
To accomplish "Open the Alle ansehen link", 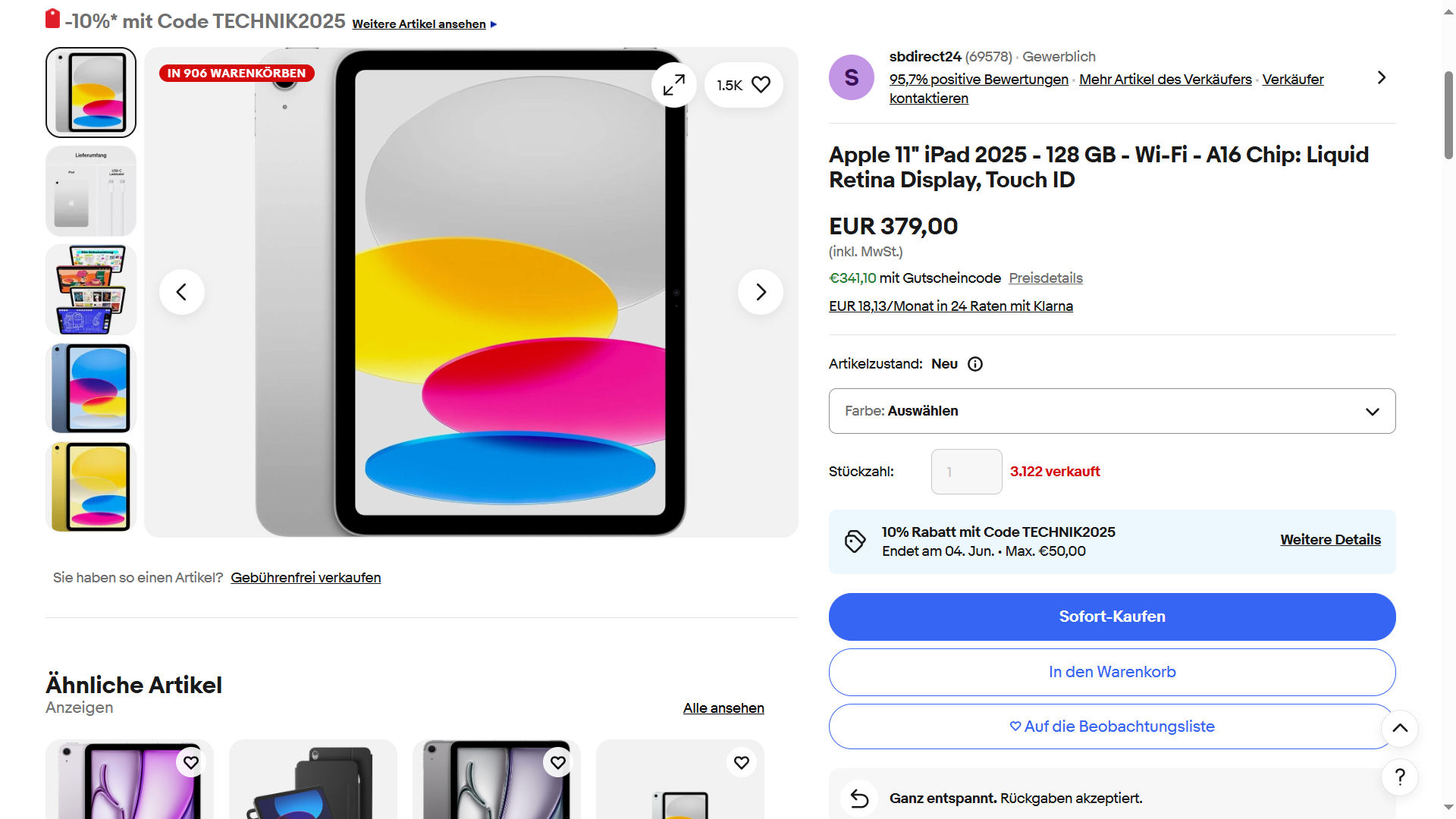I will pyautogui.click(x=723, y=708).
